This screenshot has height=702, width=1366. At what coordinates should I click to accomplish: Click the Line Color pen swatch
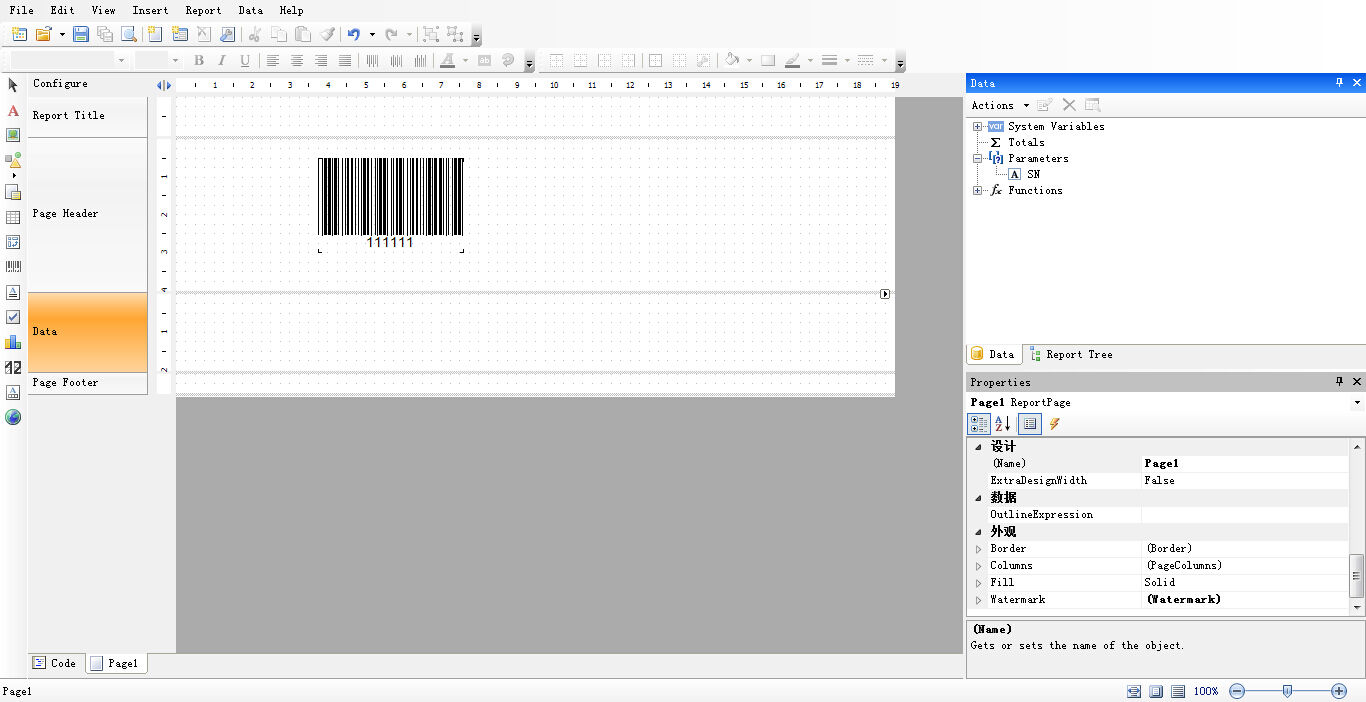click(x=792, y=60)
